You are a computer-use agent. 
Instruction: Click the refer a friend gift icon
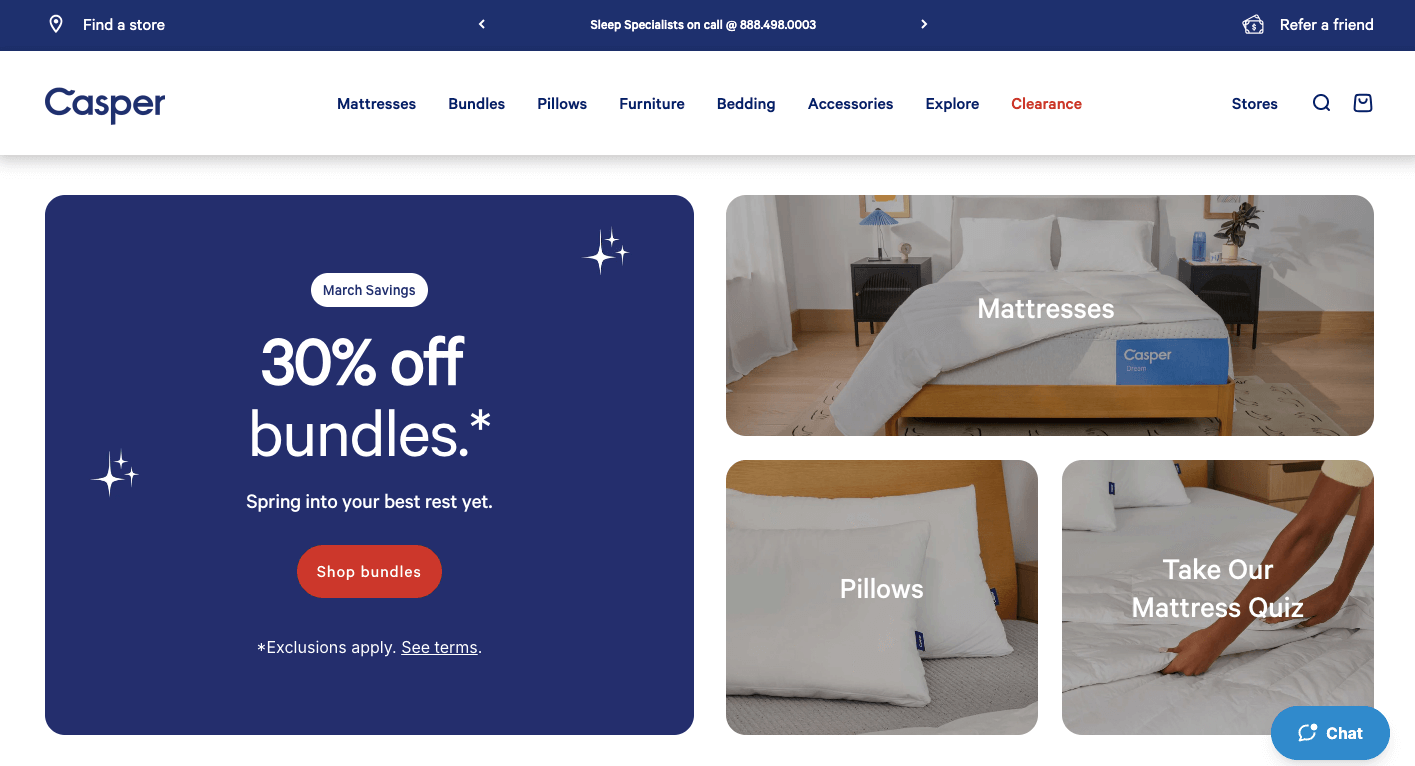(x=1253, y=24)
